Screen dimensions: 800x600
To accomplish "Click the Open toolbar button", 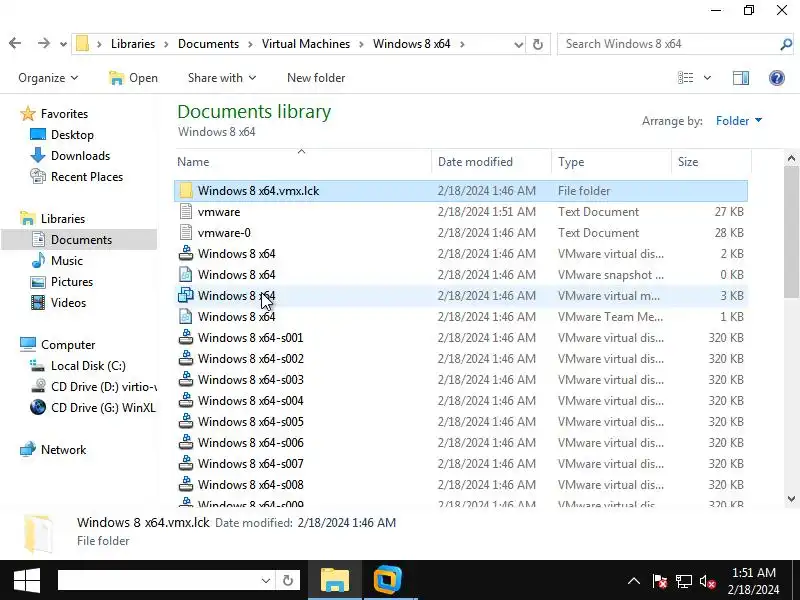I will tap(133, 78).
